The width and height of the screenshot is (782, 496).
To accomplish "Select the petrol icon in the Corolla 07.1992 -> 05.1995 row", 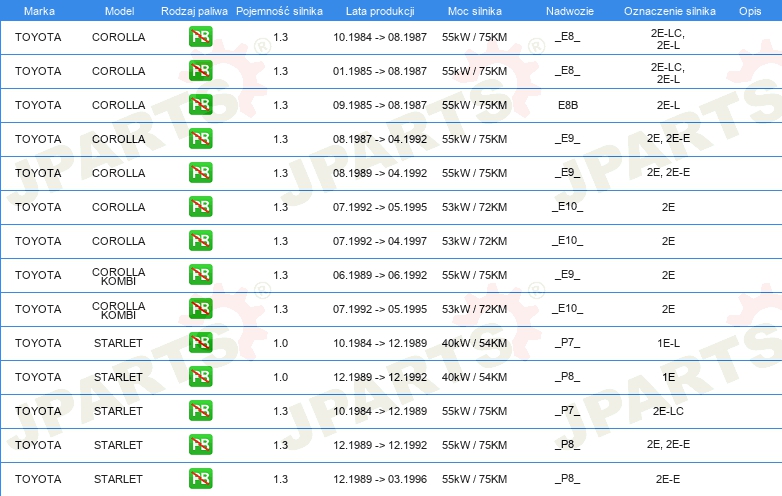I will coord(200,206).
